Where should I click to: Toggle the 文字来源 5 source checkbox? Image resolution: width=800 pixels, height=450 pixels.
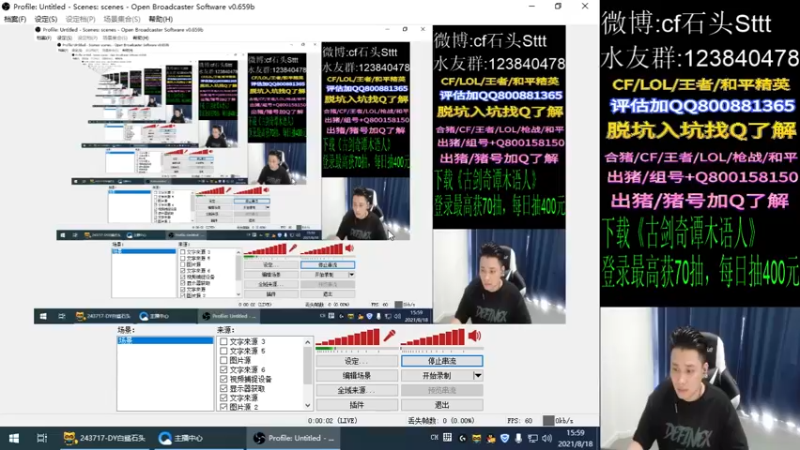point(223,351)
